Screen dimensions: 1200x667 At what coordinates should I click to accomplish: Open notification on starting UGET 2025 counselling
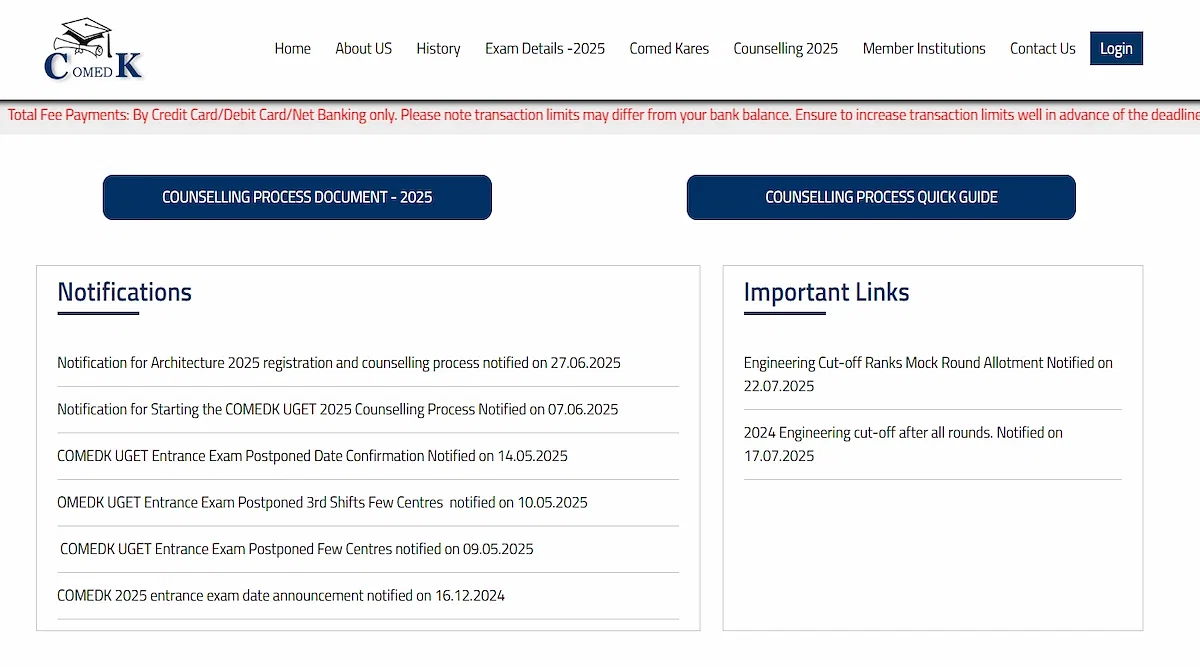tap(338, 409)
